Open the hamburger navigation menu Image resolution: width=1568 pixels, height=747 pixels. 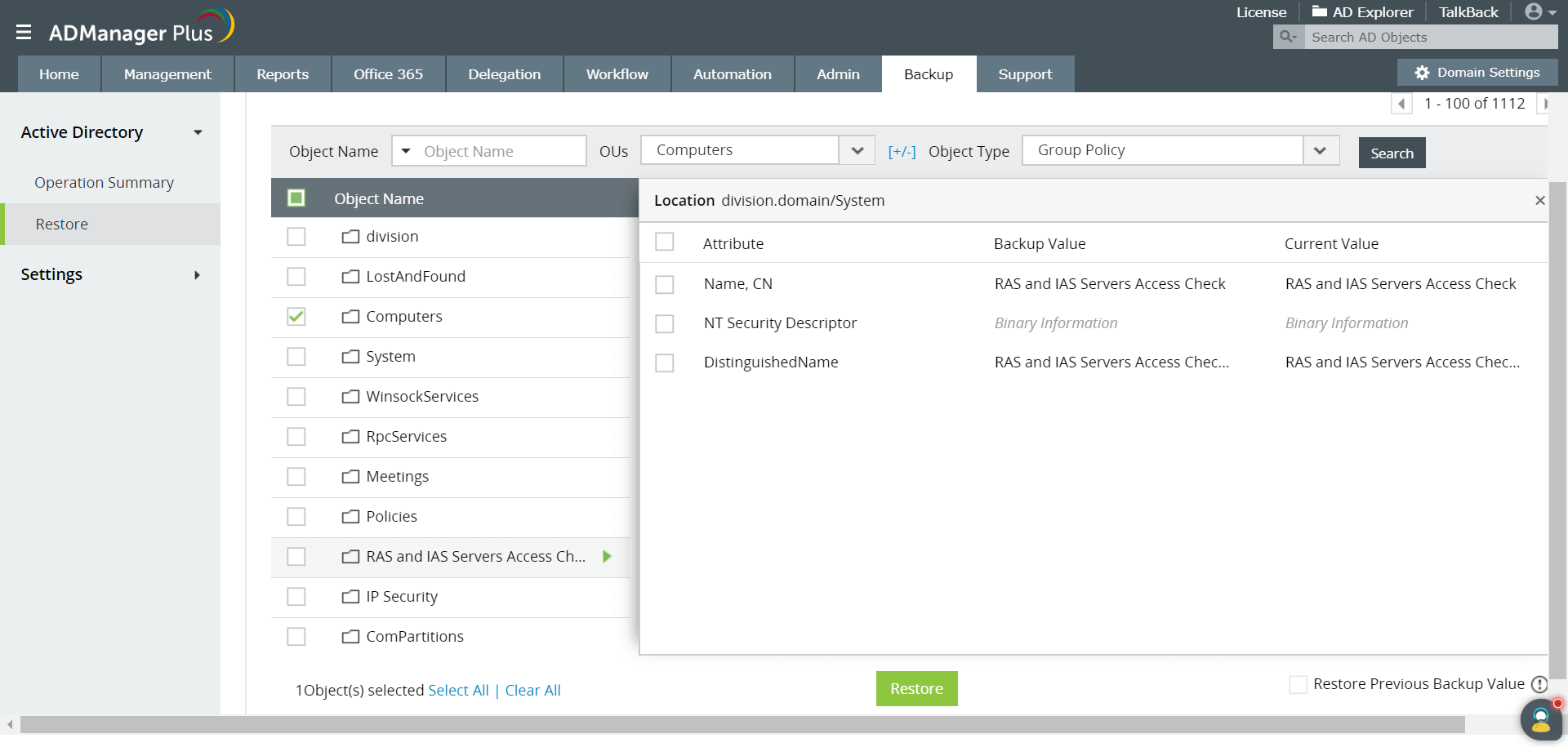coord(24,33)
